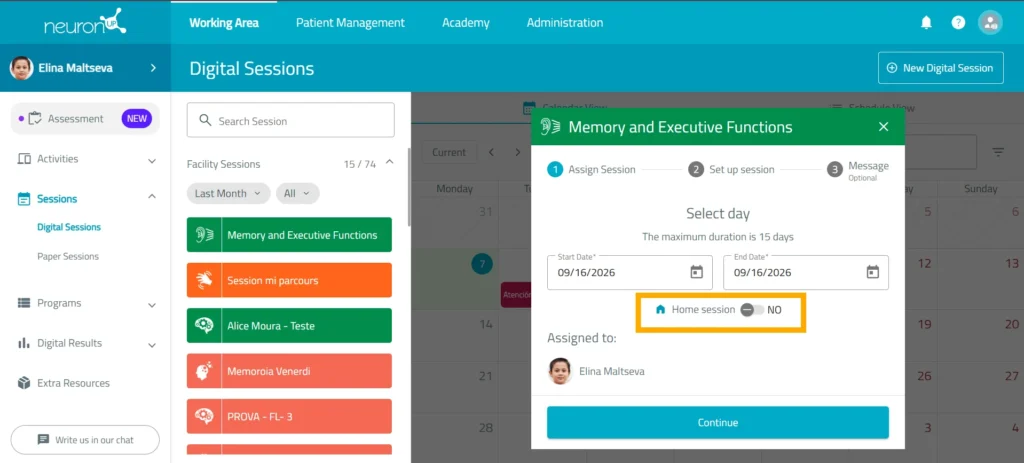Click the Digital Results bar chart icon
The image size is (1024, 463).
click(24, 343)
